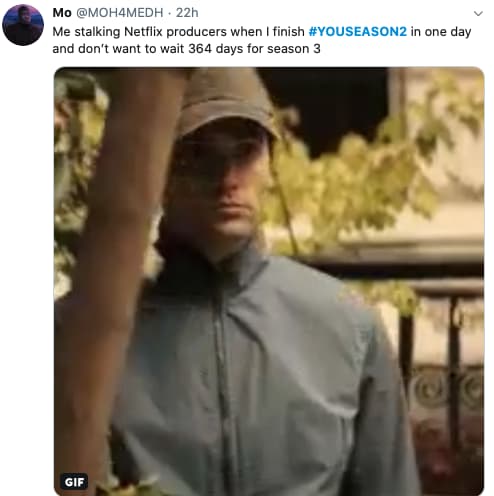Click the man's cap in the GIF
Screen dimensions: 494x496
coord(227,103)
